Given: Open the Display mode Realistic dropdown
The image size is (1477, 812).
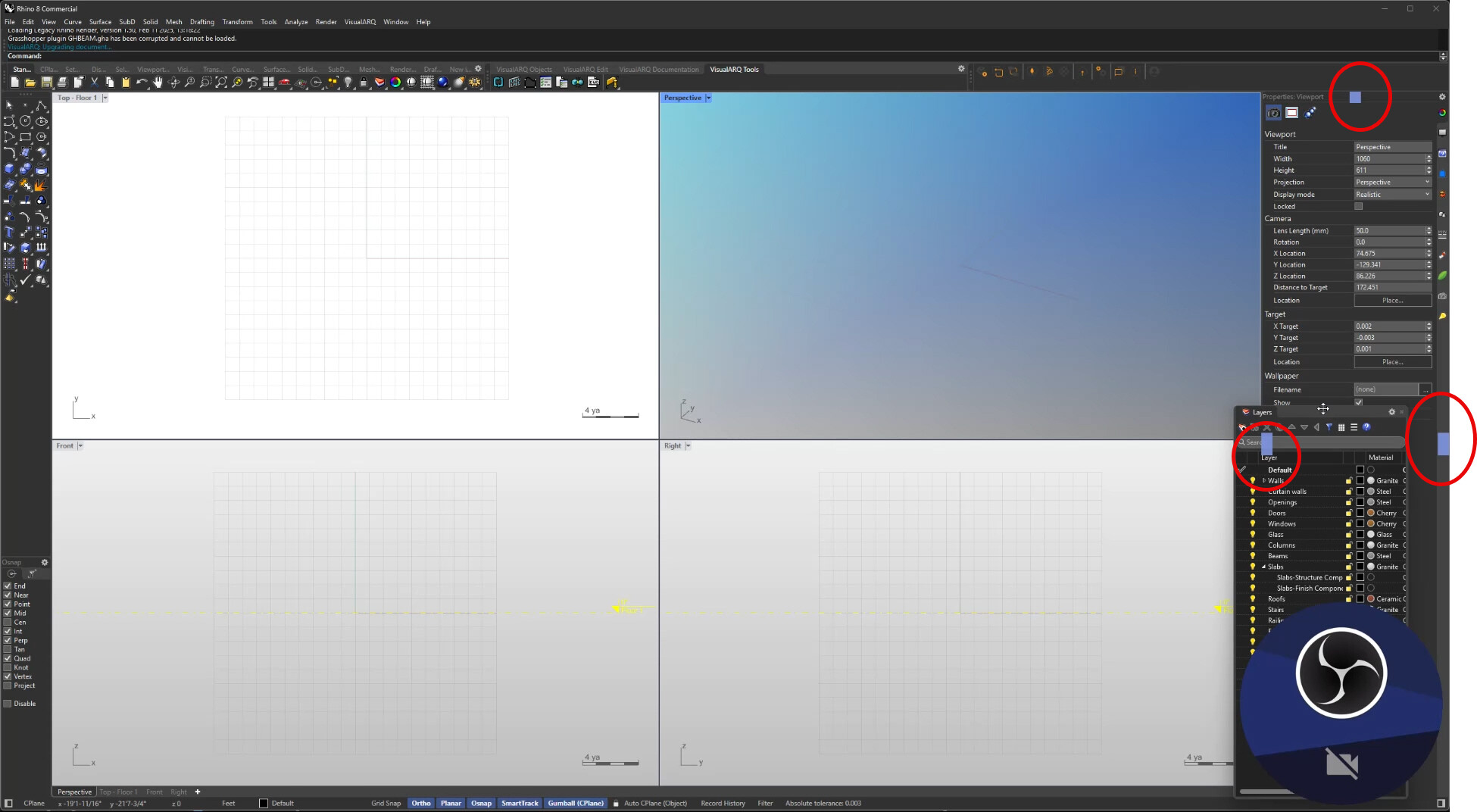Looking at the screenshot, I should (x=1392, y=195).
